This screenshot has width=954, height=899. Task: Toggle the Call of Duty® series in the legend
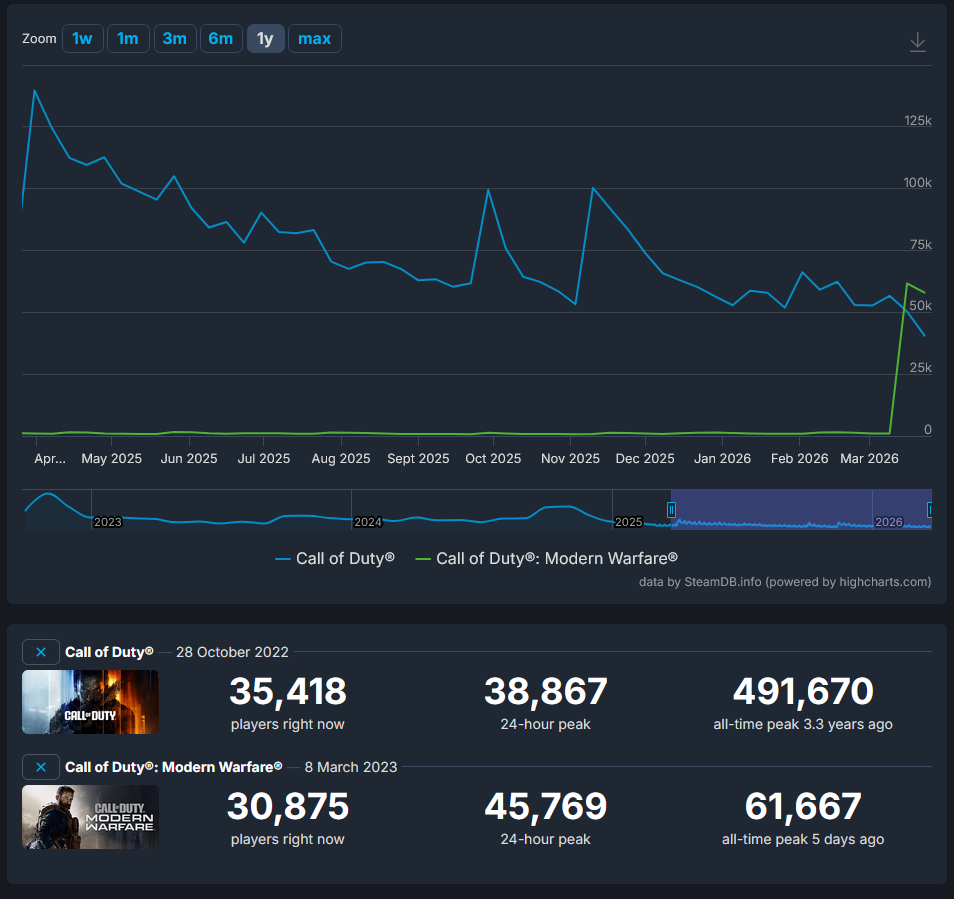335,558
